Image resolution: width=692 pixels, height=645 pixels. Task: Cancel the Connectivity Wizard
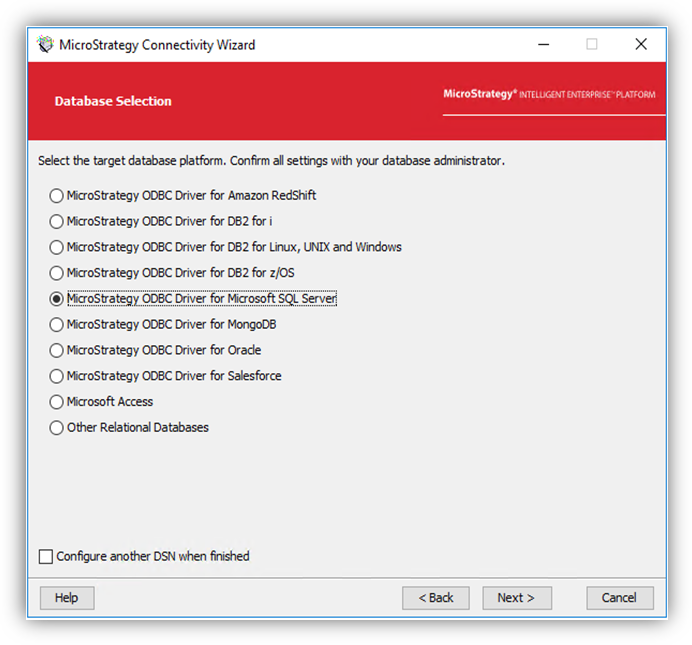pos(620,598)
